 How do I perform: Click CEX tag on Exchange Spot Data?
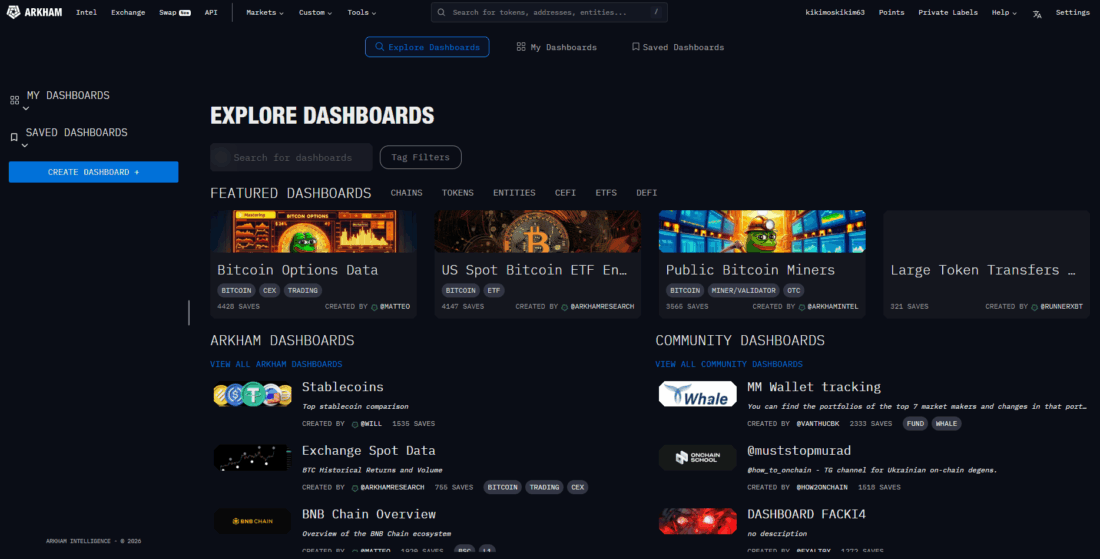pos(577,487)
